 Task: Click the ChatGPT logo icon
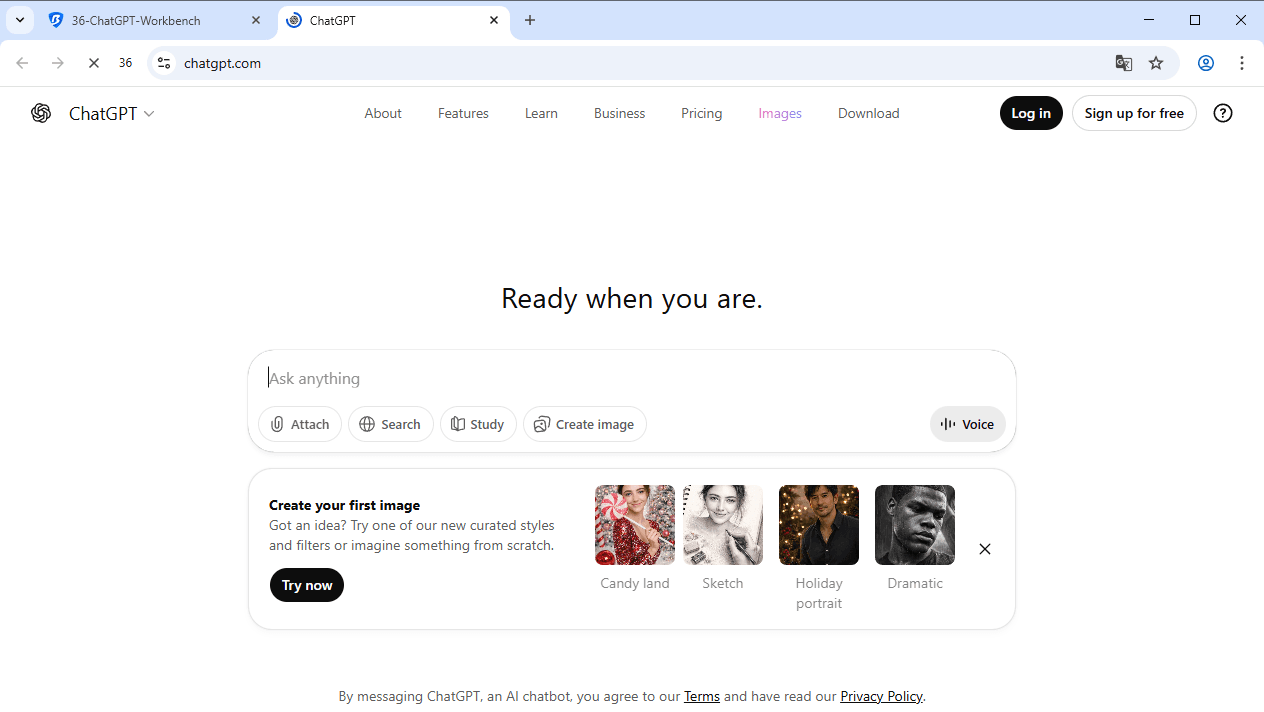[x=41, y=113]
